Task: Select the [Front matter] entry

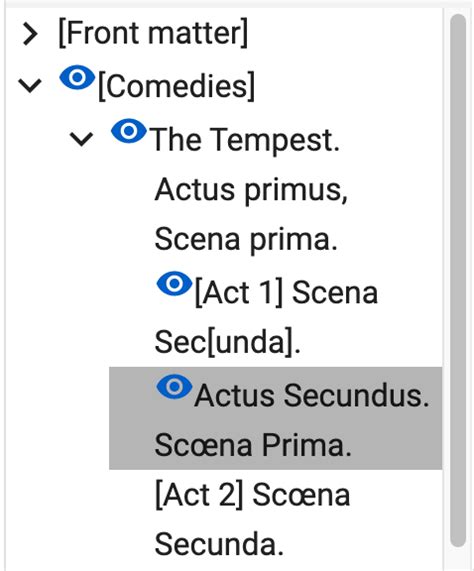Action: pos(153,33)
